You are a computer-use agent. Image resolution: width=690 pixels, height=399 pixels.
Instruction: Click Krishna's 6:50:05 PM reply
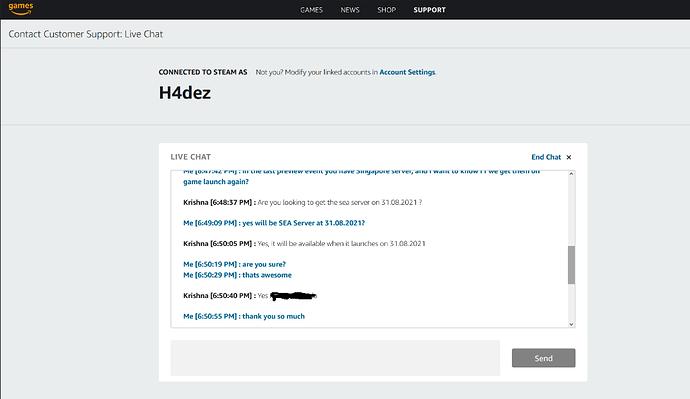(x=305, y=244)
